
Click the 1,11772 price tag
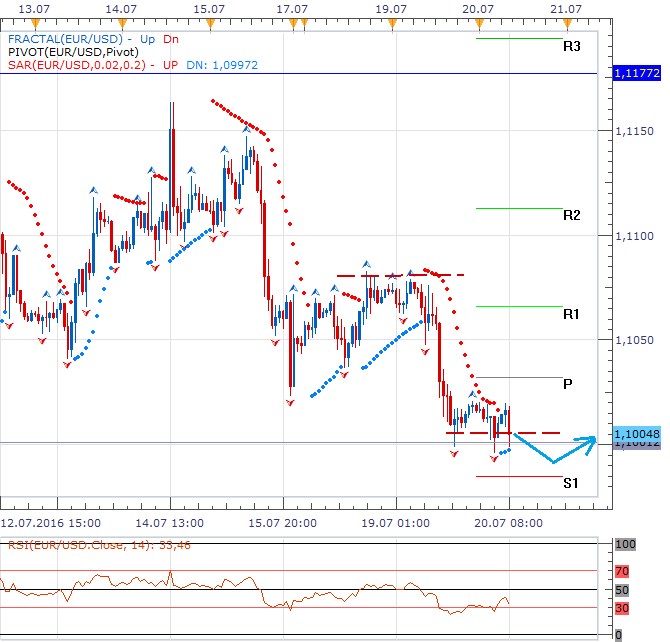[x=636, y=74]
